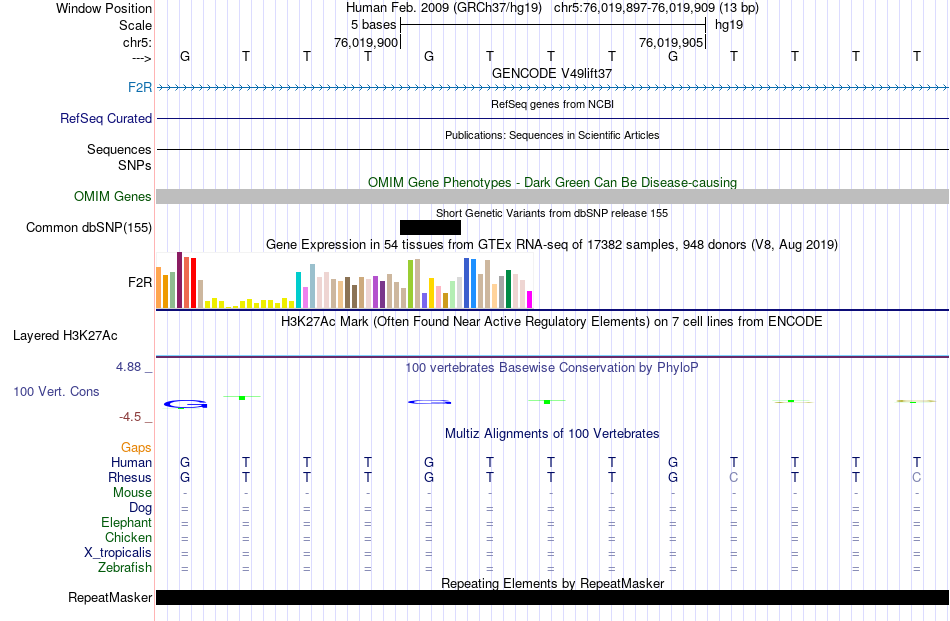
Task: Click the Sequences track label
Action: (119, 149)
